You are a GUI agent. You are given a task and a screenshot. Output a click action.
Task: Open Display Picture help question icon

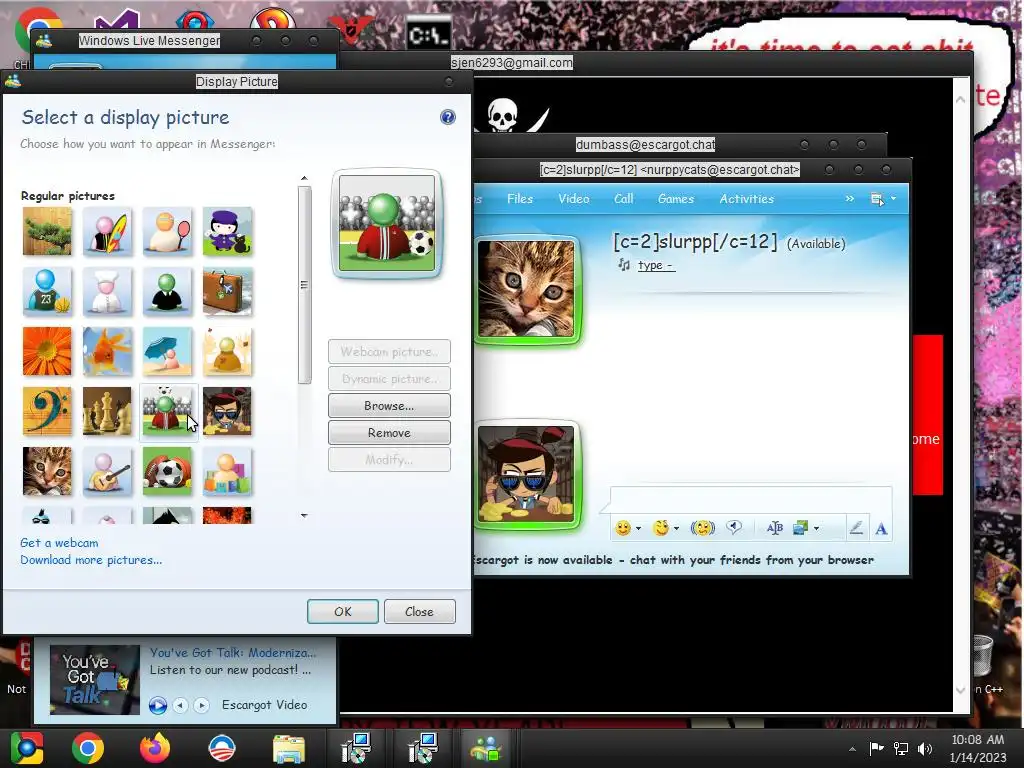coord(448,117)
